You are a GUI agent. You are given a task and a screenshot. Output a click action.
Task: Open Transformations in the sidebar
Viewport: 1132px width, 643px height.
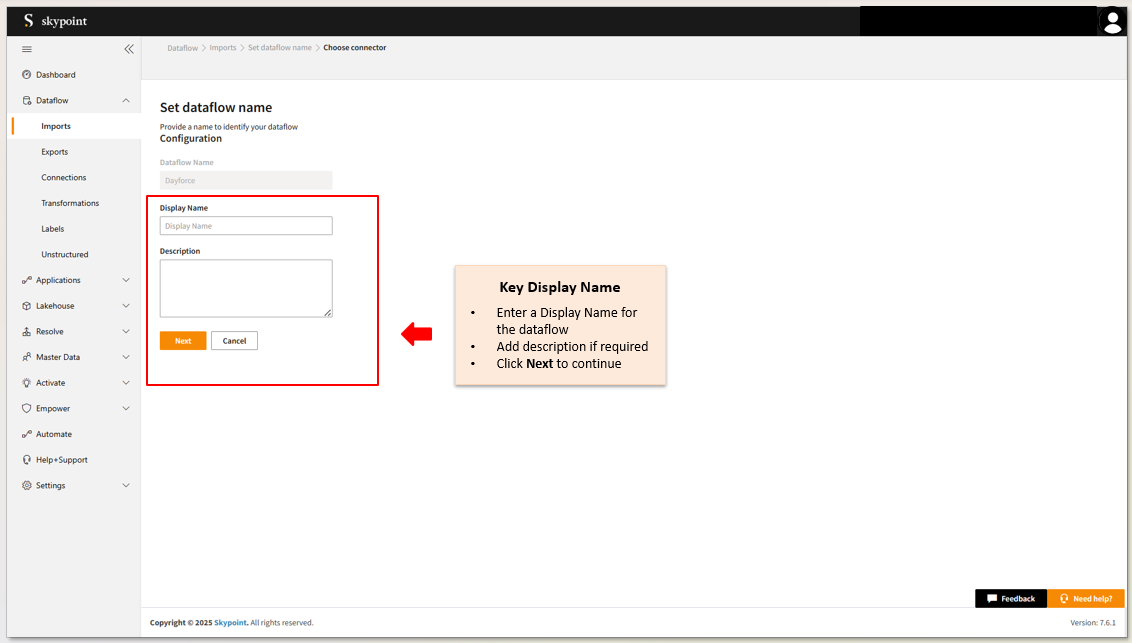70,203
